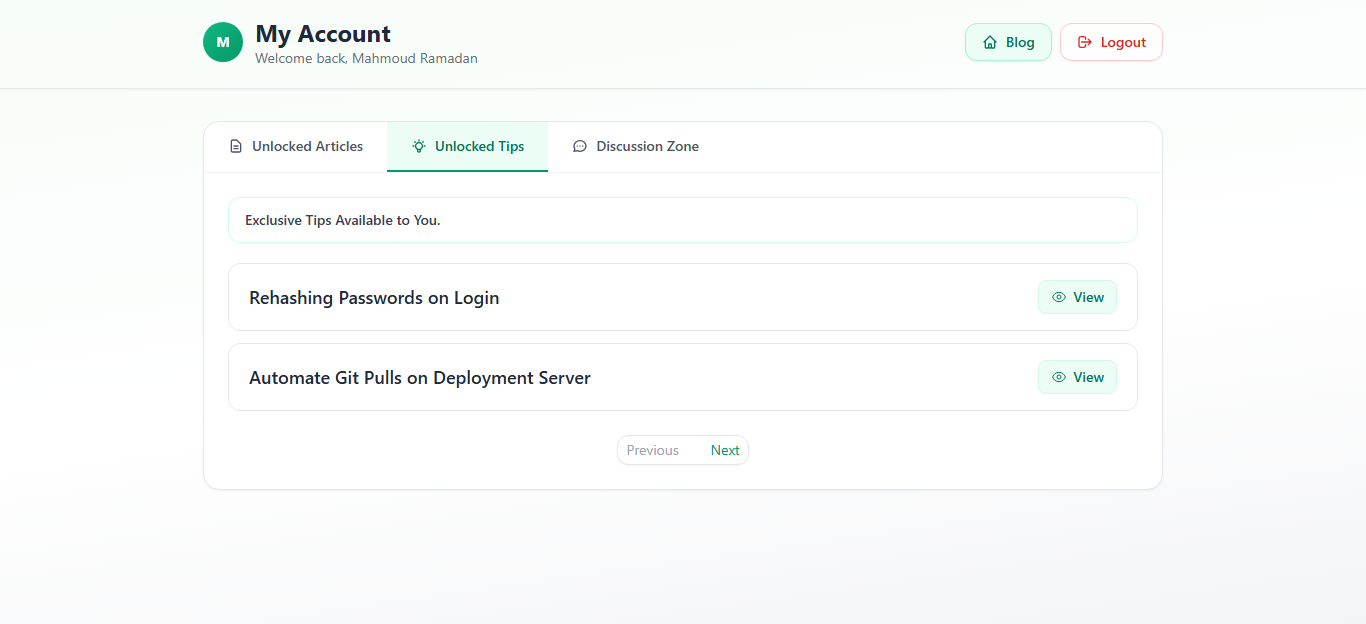The height and width of the screenshot is (624, 1366).
Task: Go to the Next page of tips
Action: tap(725, 450)
